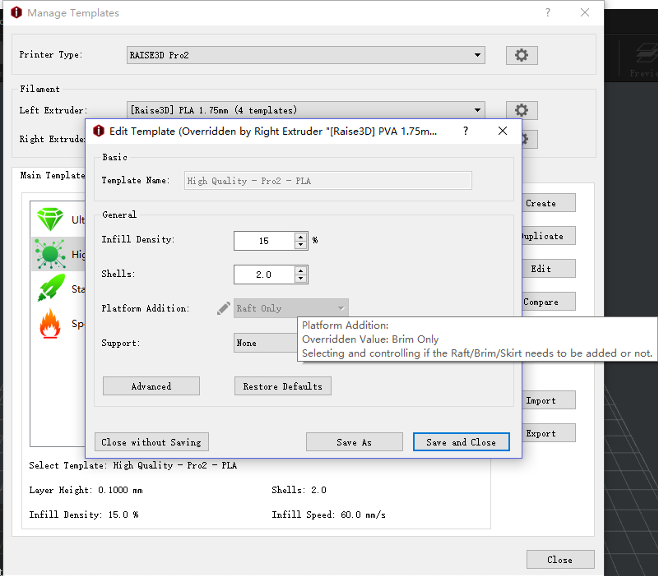Click the 'Layer Height: 0.1000 mm' text
Image resolution: width=658 pixels, height=576 pixels.
(86, 490)
